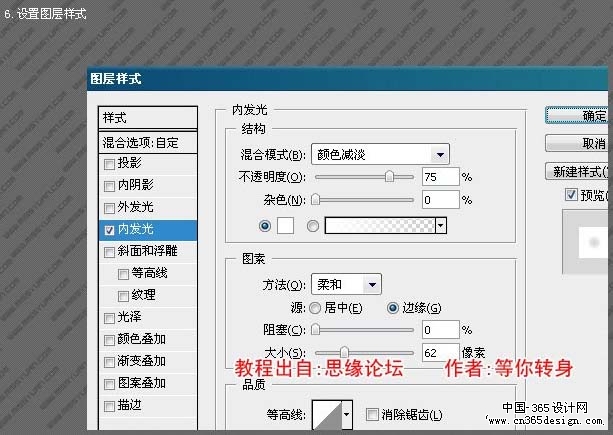
Task: Click the 杂色 noise slider handle
Action: pos(315,200)
